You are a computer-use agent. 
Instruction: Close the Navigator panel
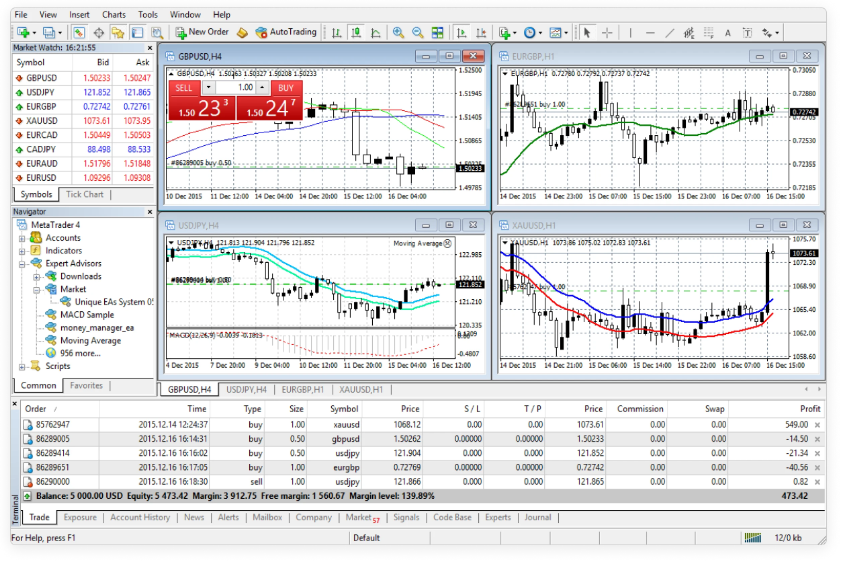[150, 212]
